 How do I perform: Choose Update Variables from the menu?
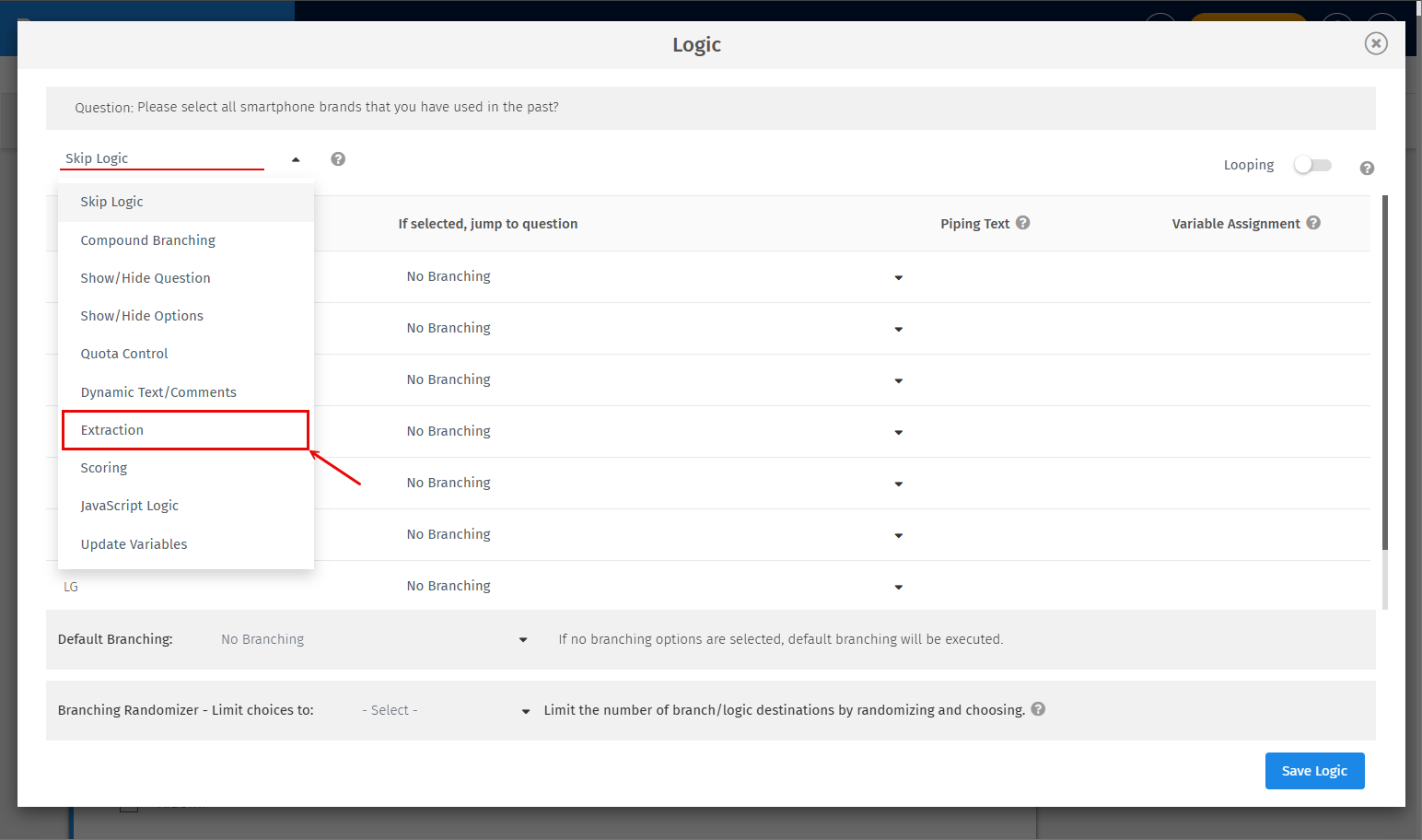134,543
